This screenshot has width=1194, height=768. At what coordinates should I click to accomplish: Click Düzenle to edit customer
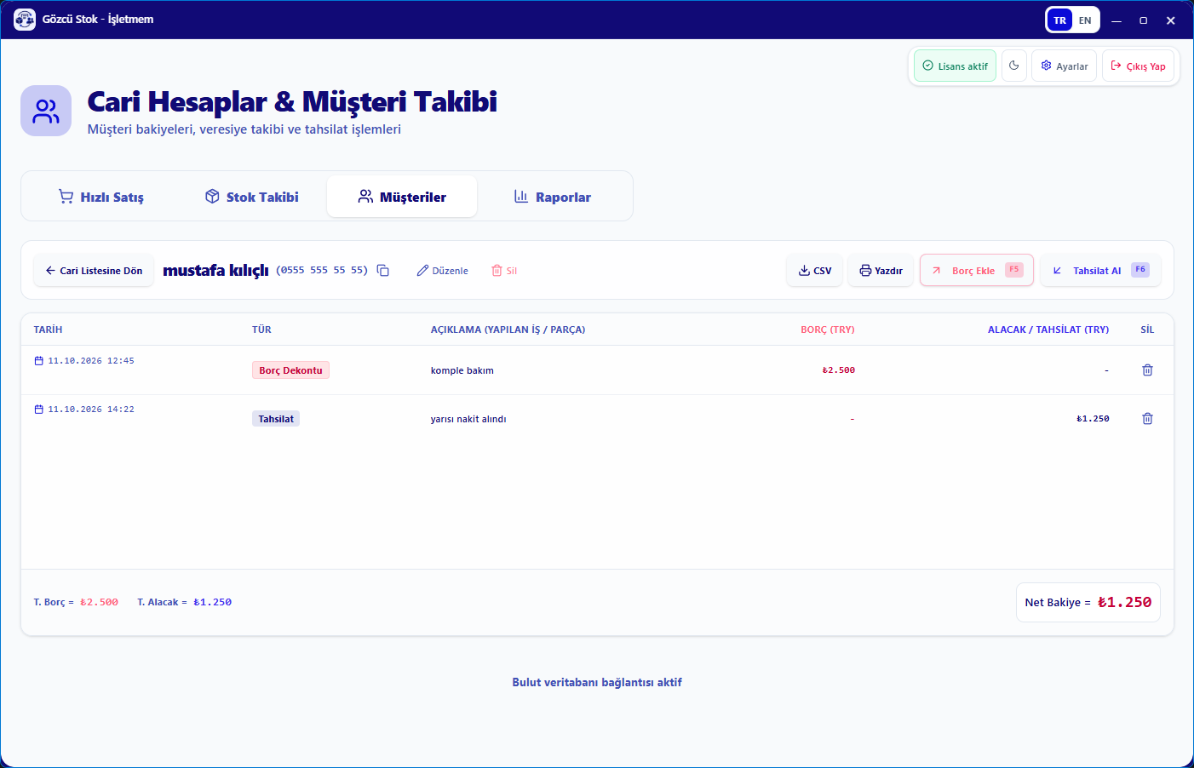(x=442, y=271)
